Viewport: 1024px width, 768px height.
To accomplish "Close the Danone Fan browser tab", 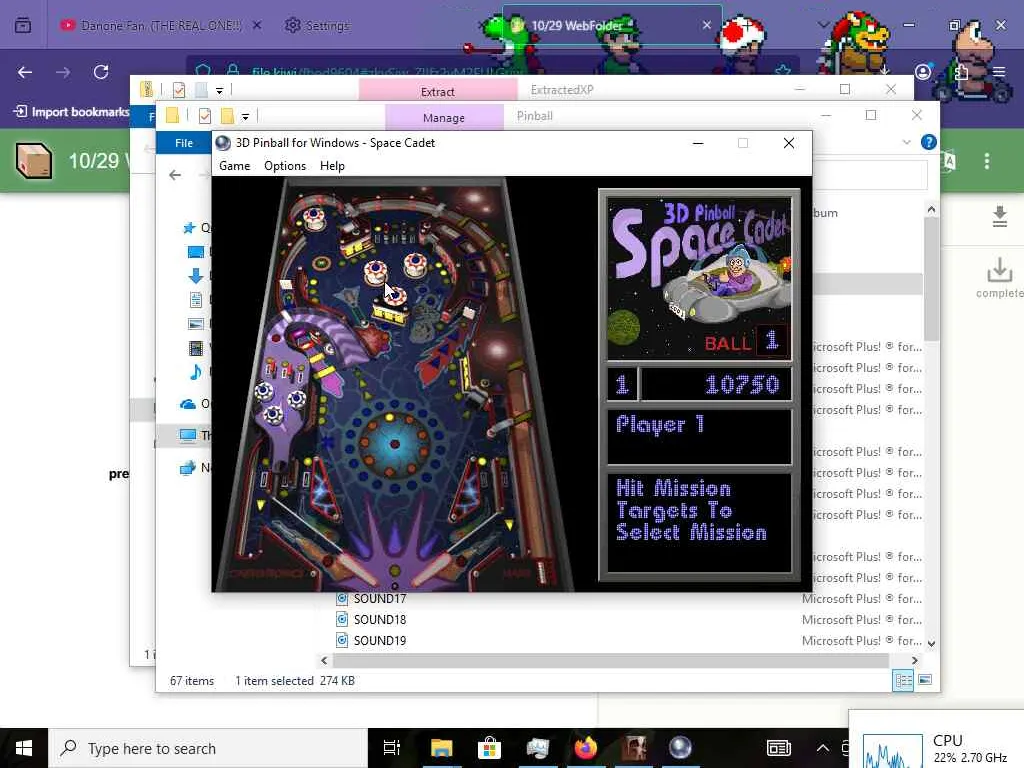I will [257, 25].
